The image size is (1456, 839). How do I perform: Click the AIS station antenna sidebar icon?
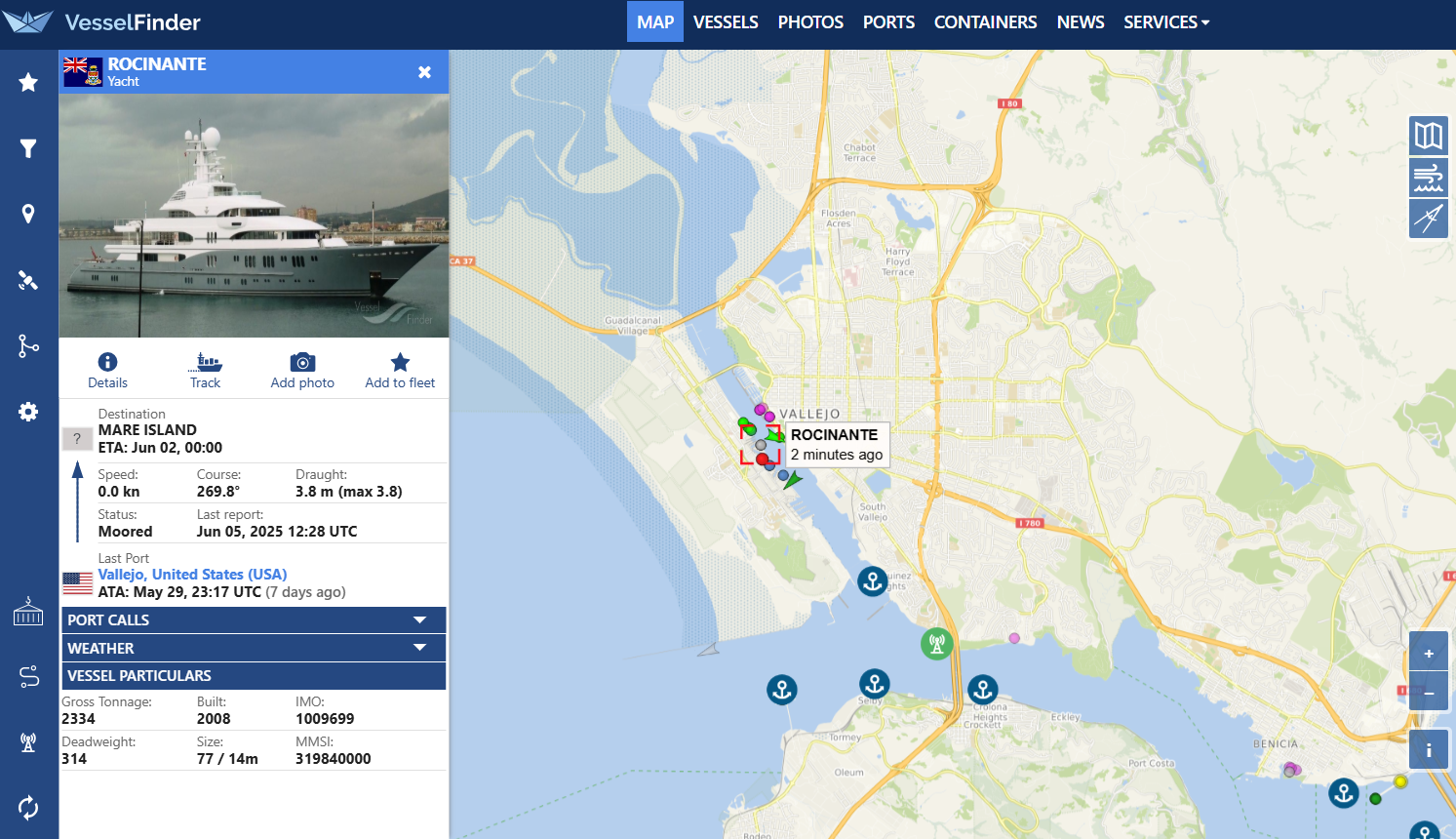[x=28, y=742]
